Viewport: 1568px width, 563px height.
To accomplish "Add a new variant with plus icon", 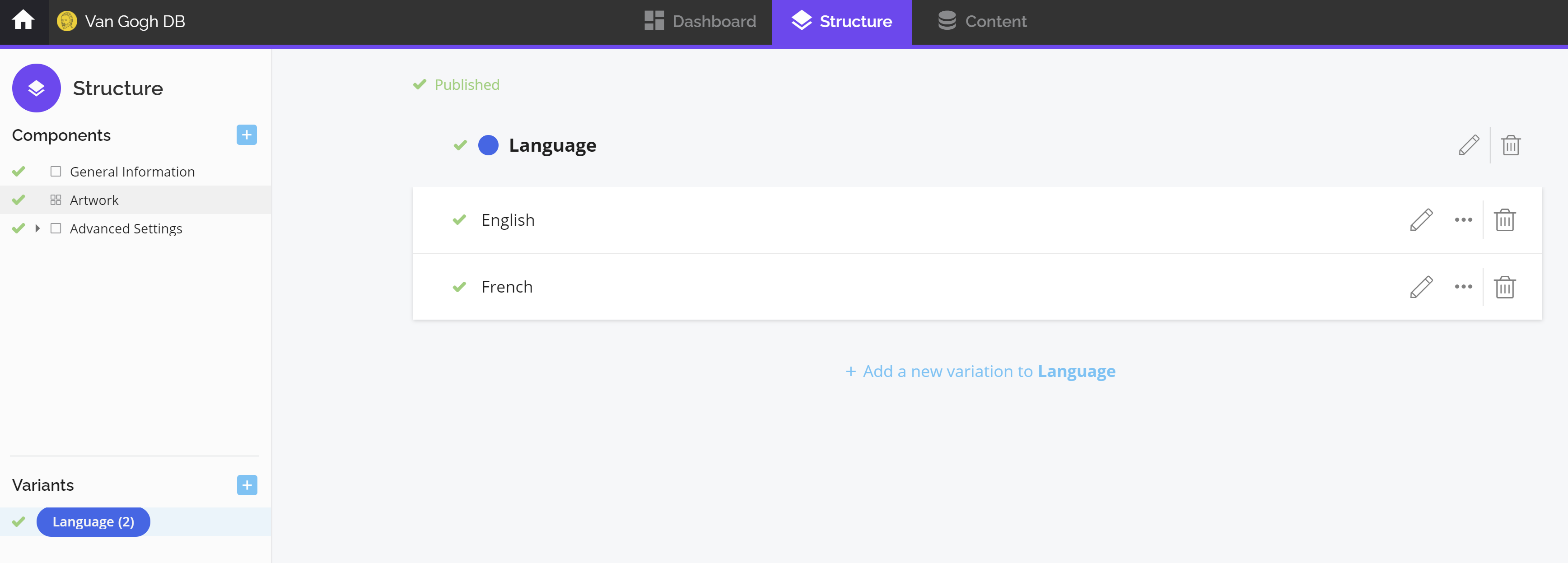I will pos(247,485).
